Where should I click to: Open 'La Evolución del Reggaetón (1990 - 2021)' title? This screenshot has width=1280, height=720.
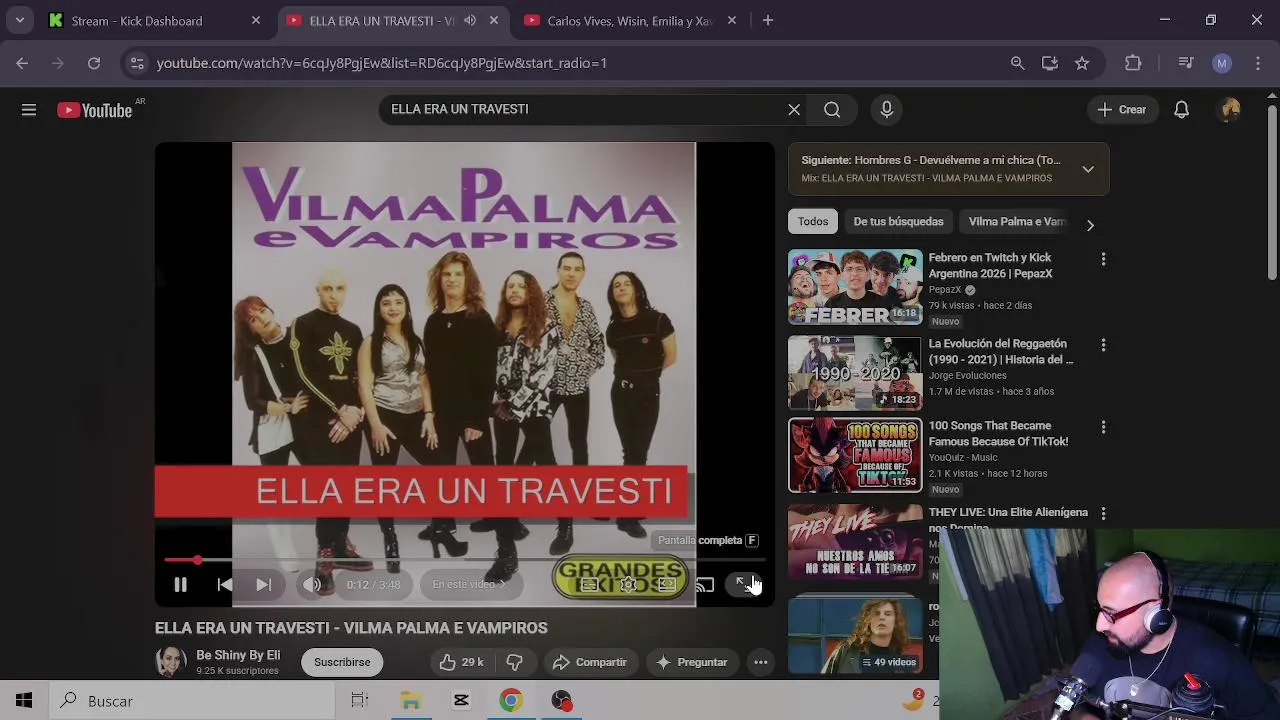pos(1001,351)
